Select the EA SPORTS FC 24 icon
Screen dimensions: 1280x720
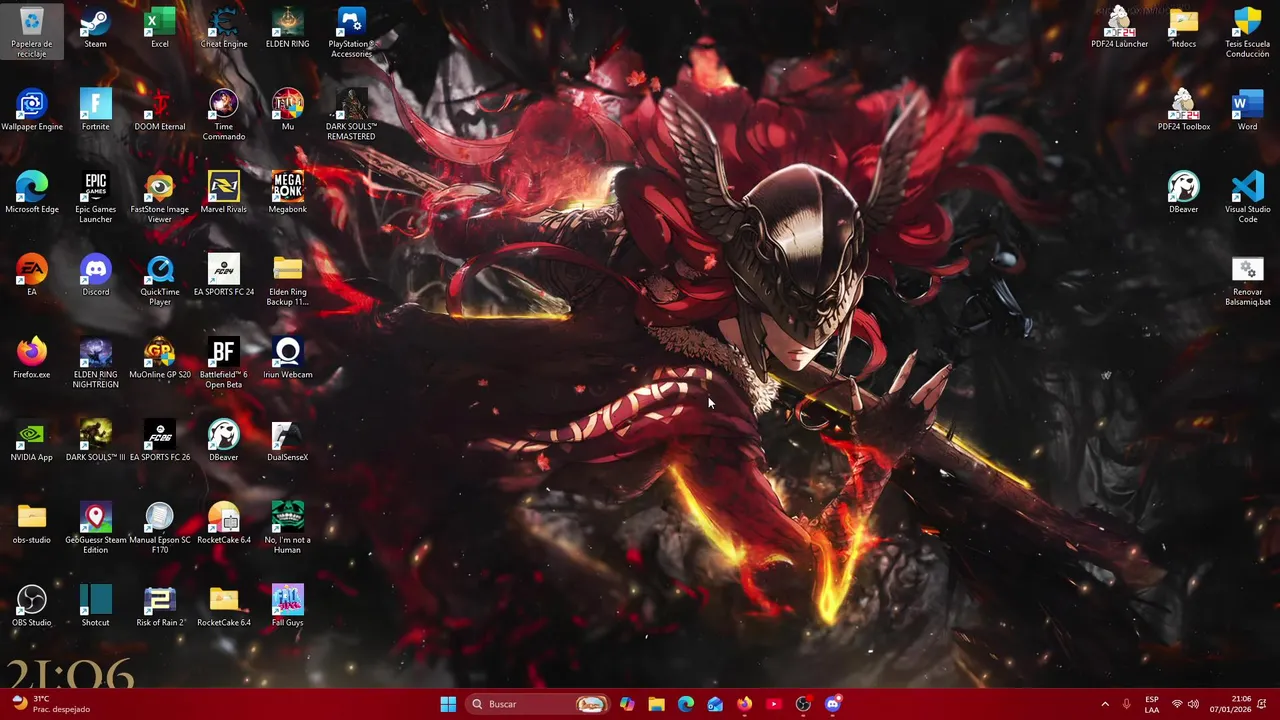point(224,275)
